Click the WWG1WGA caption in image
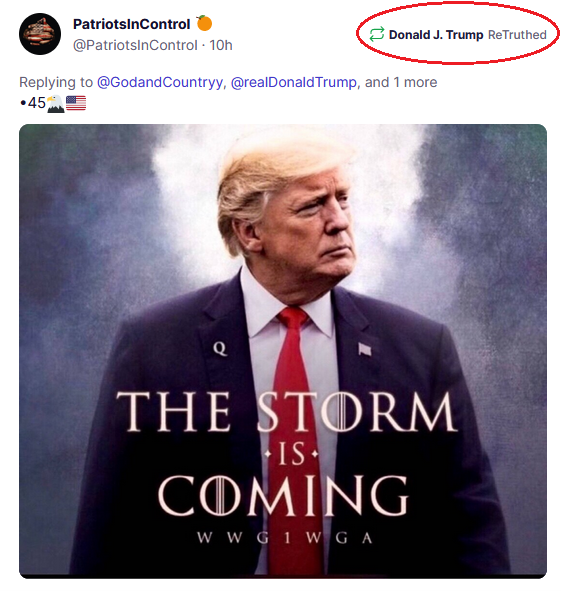This screenshot has height=591, width=561. (285, 538)
